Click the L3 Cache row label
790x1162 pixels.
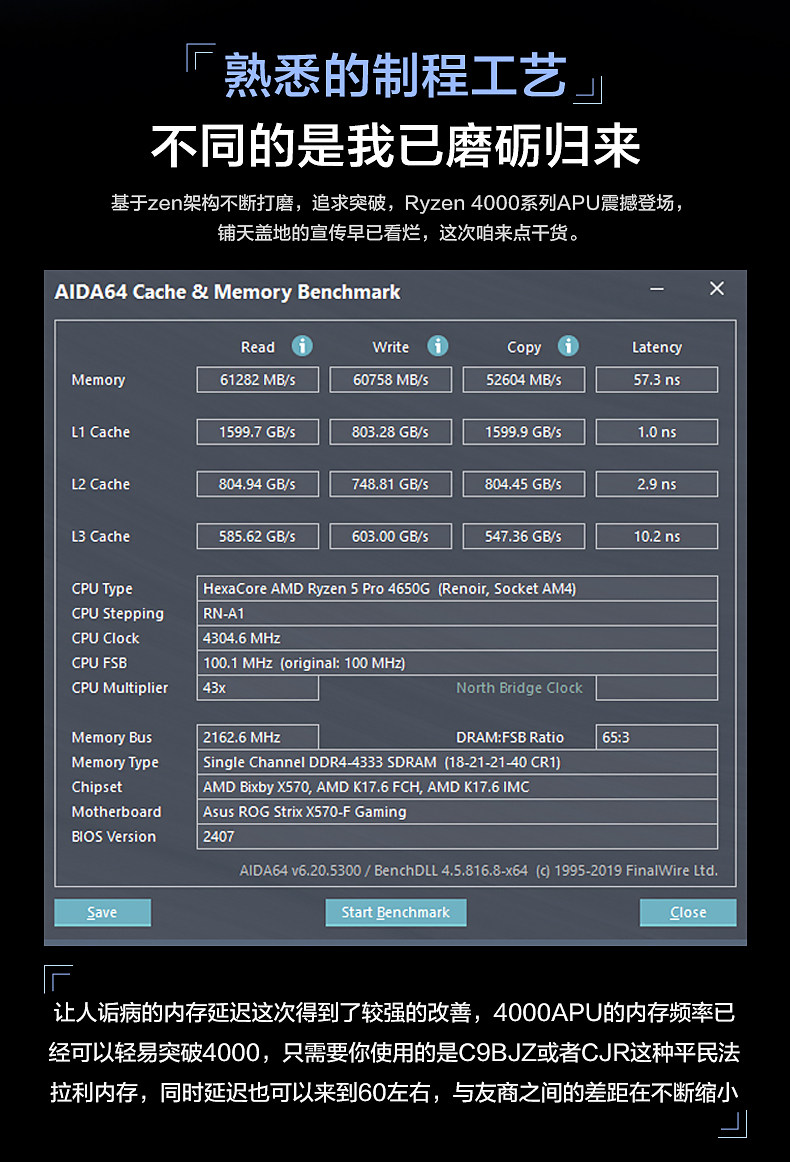click(x=101, y=536)
